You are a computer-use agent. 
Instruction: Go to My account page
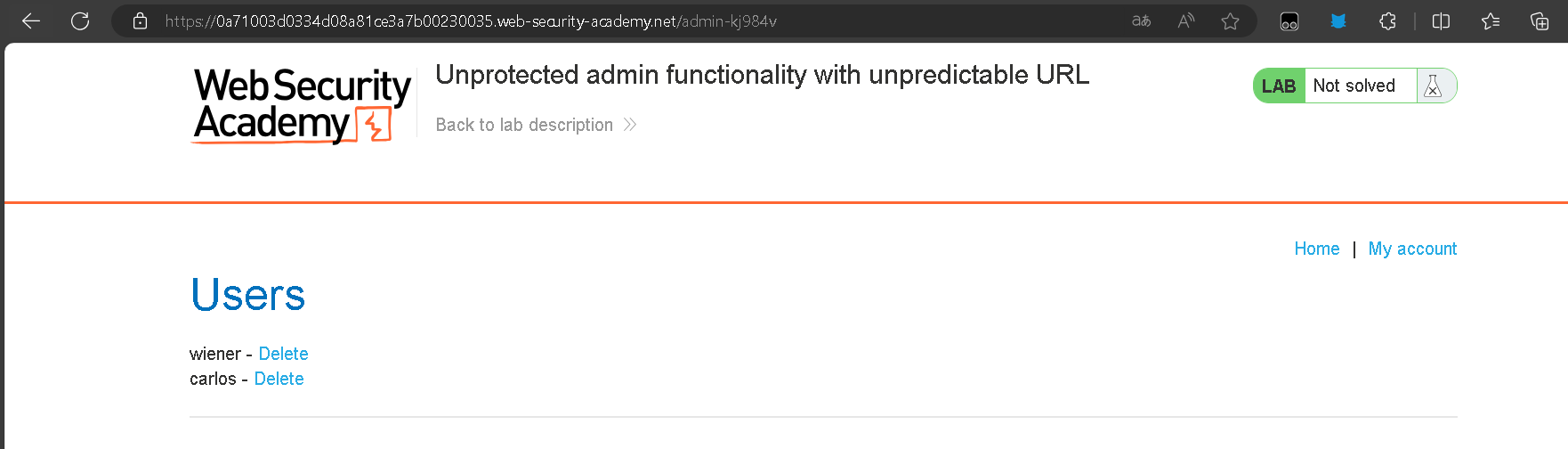point(1412,249)
